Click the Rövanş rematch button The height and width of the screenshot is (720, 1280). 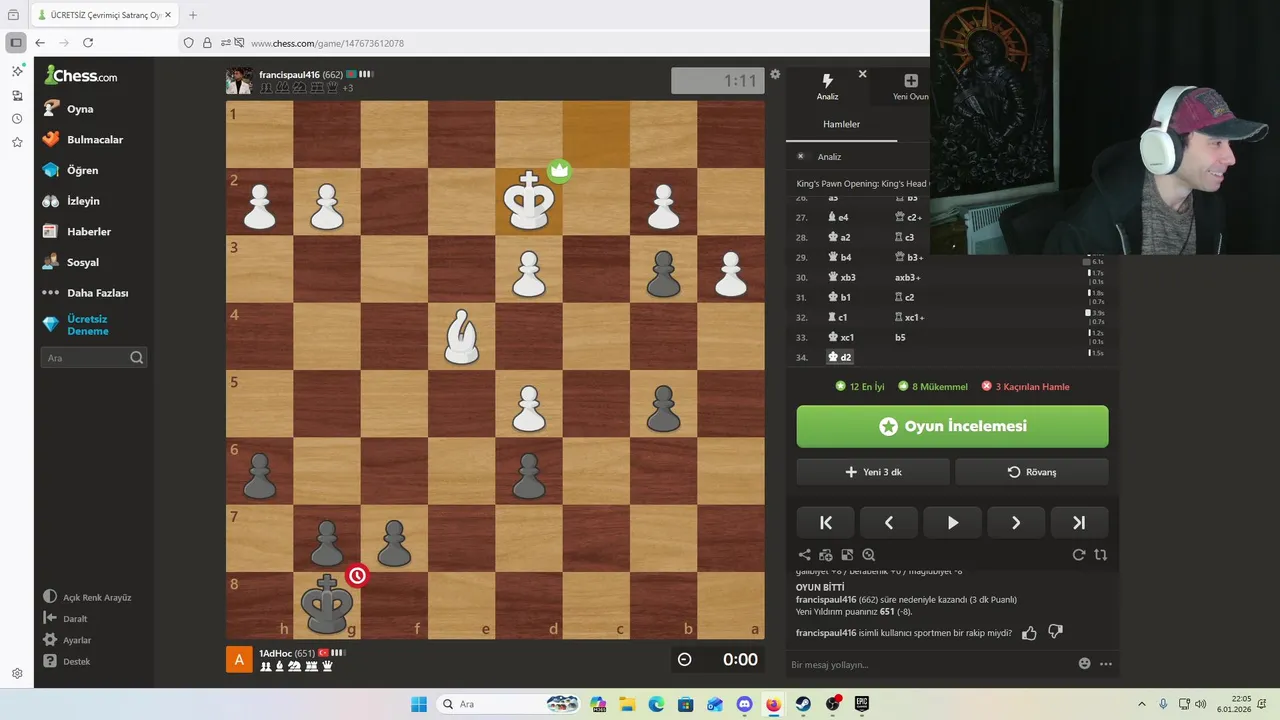1032,472
